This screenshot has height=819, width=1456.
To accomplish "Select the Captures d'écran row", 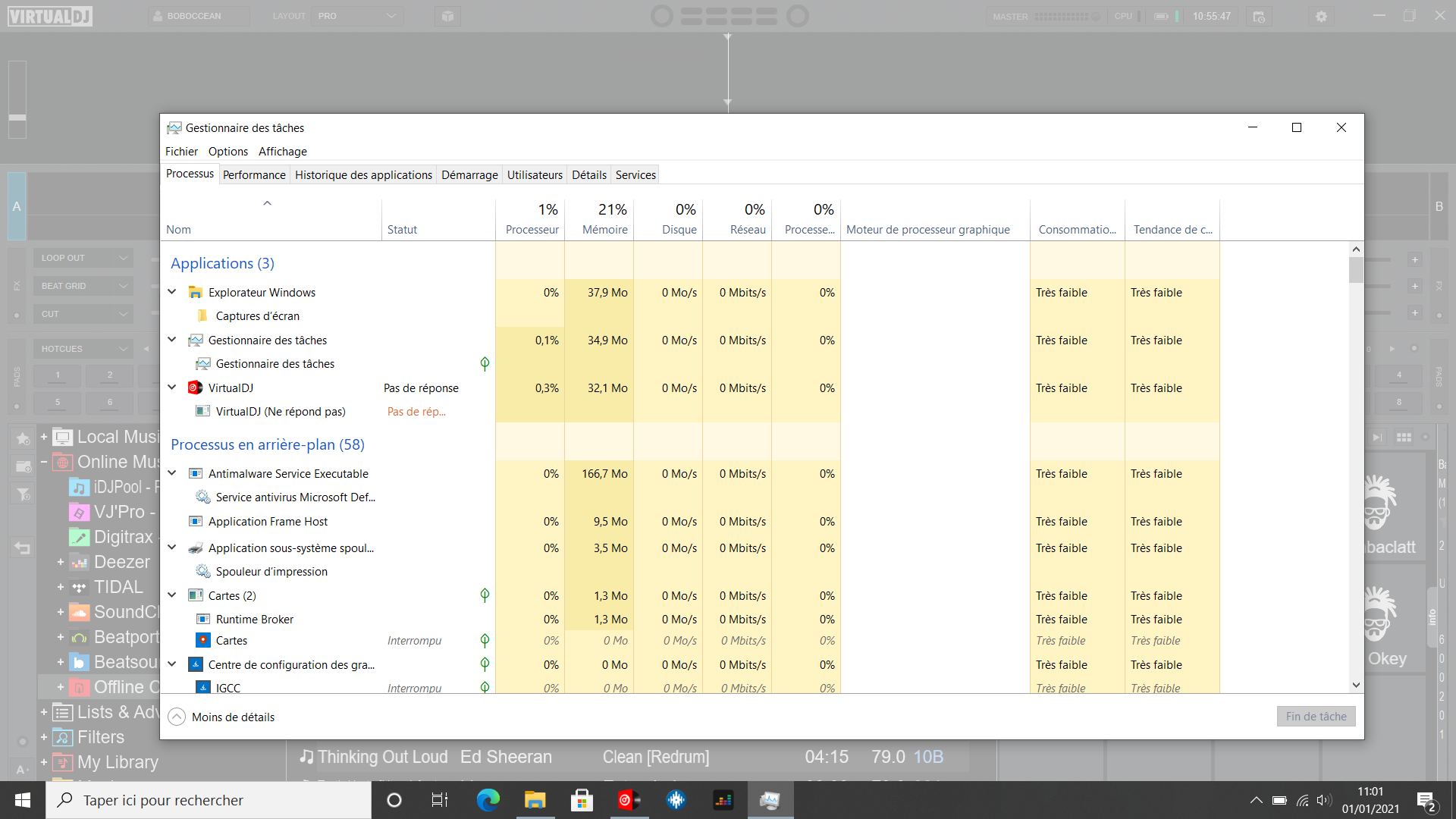I will [x=690, y=315].
